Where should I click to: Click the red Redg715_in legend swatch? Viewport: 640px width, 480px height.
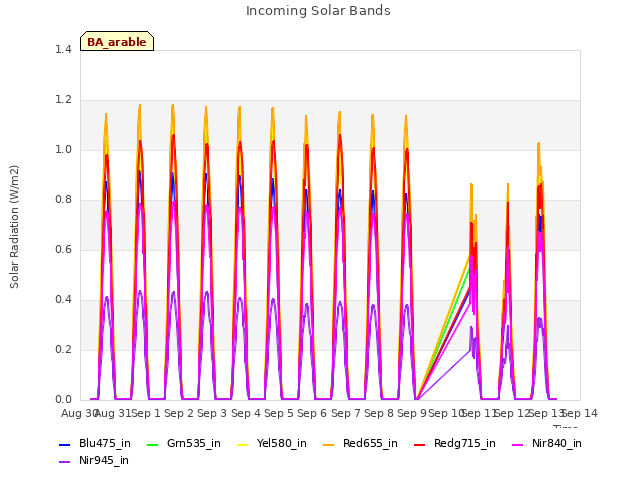(420, 444)
